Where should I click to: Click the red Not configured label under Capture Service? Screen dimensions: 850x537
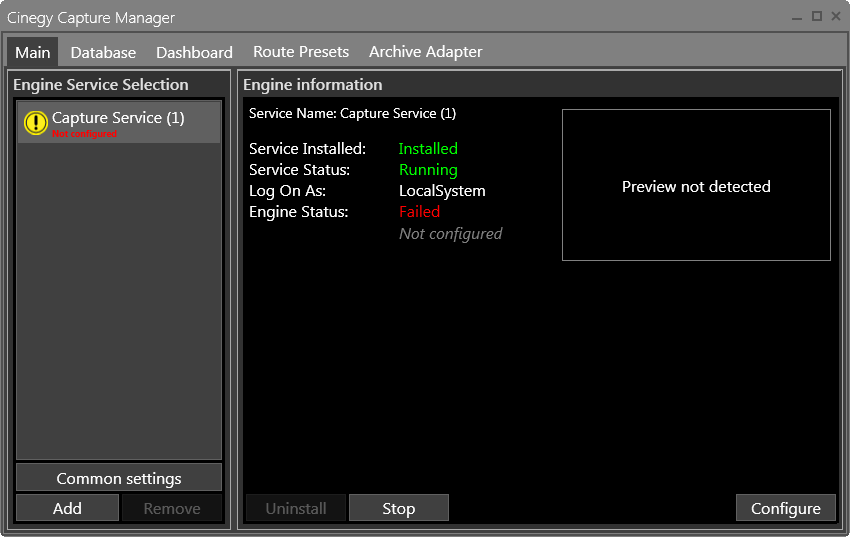pyautogui.click(x=84, y=134)
